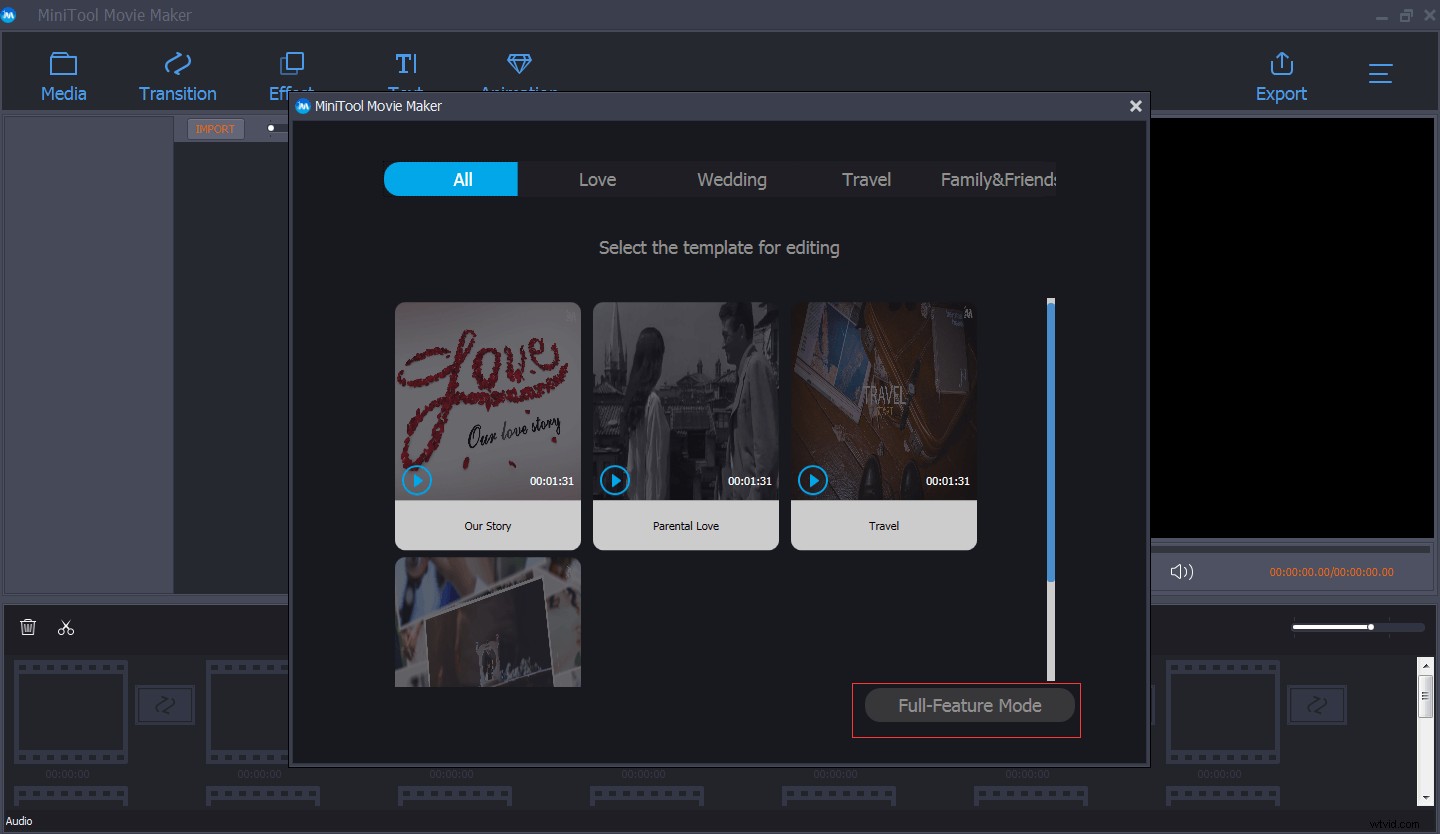The image size is (1440, 834).
Task: Close the template selection dialog
Action: [1135, 106]
